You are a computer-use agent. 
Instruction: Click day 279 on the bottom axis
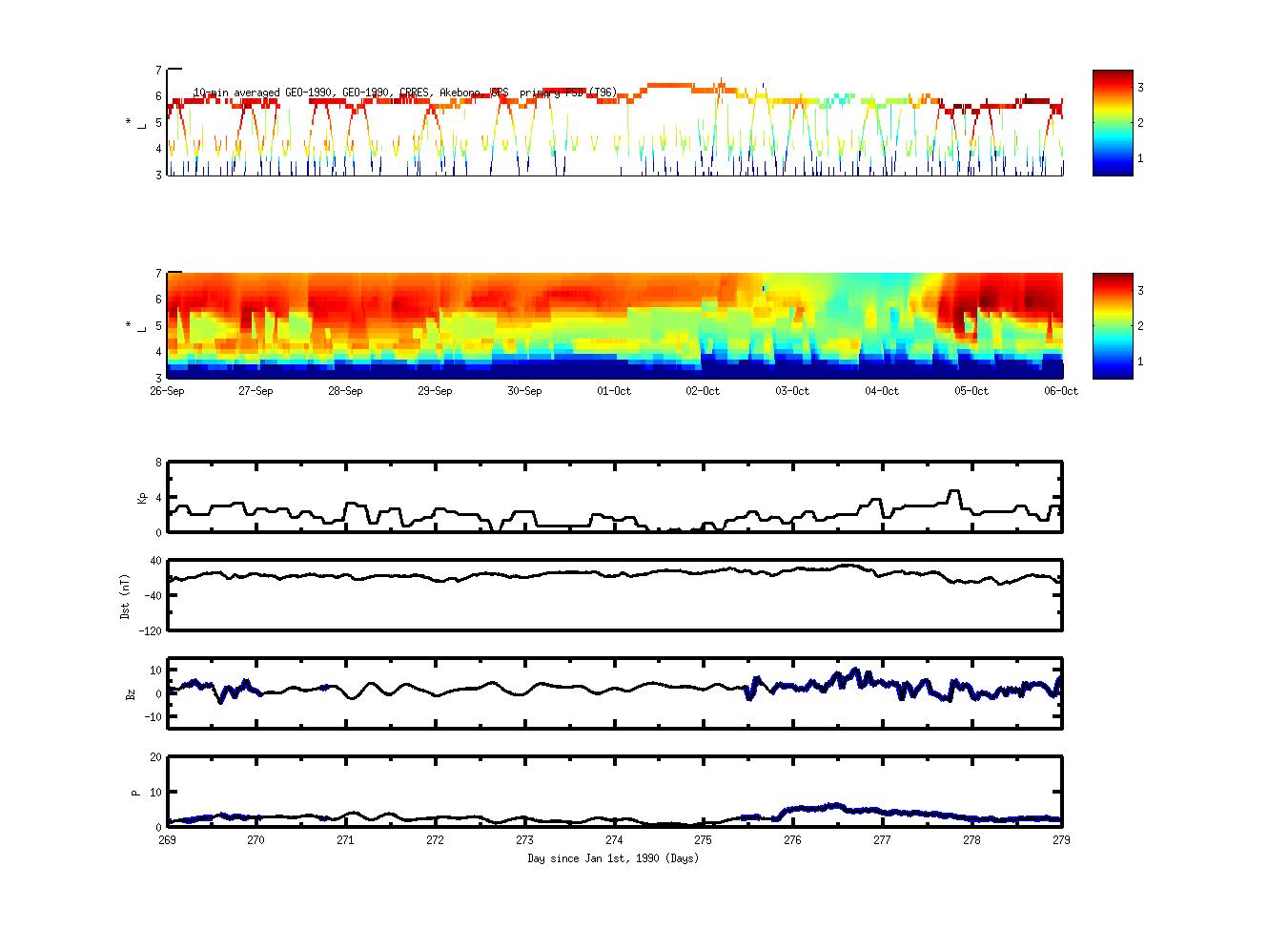click(x=1061, y=840)
